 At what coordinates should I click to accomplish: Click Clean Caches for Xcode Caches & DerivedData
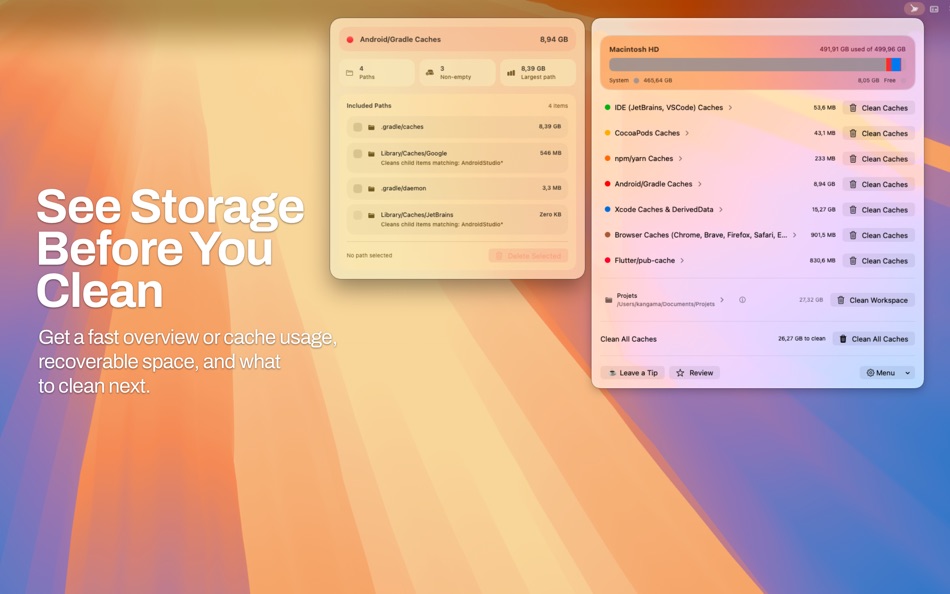point(879,210)
